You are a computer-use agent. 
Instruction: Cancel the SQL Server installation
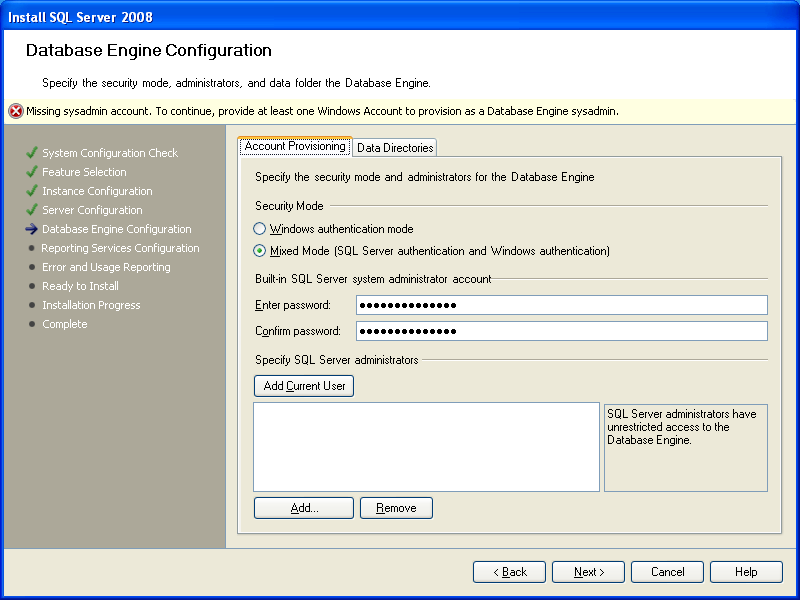(667, 572)
